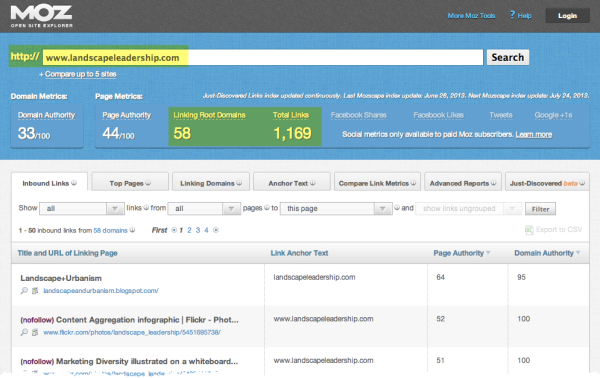This screenshot has width=600, height=378.
Task: Sort by Page Authority column arrow
Action: tap(488, 253)
